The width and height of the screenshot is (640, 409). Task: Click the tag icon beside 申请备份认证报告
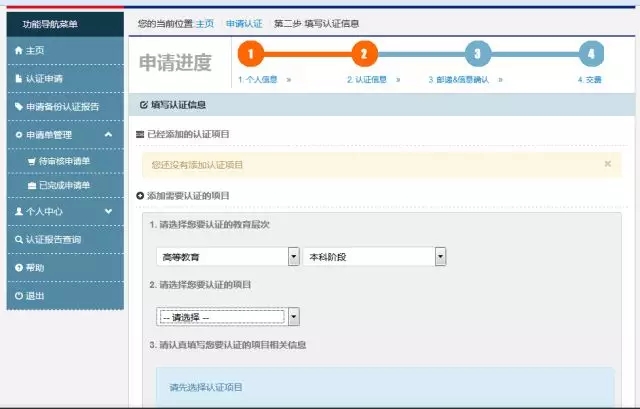point(17,106)
